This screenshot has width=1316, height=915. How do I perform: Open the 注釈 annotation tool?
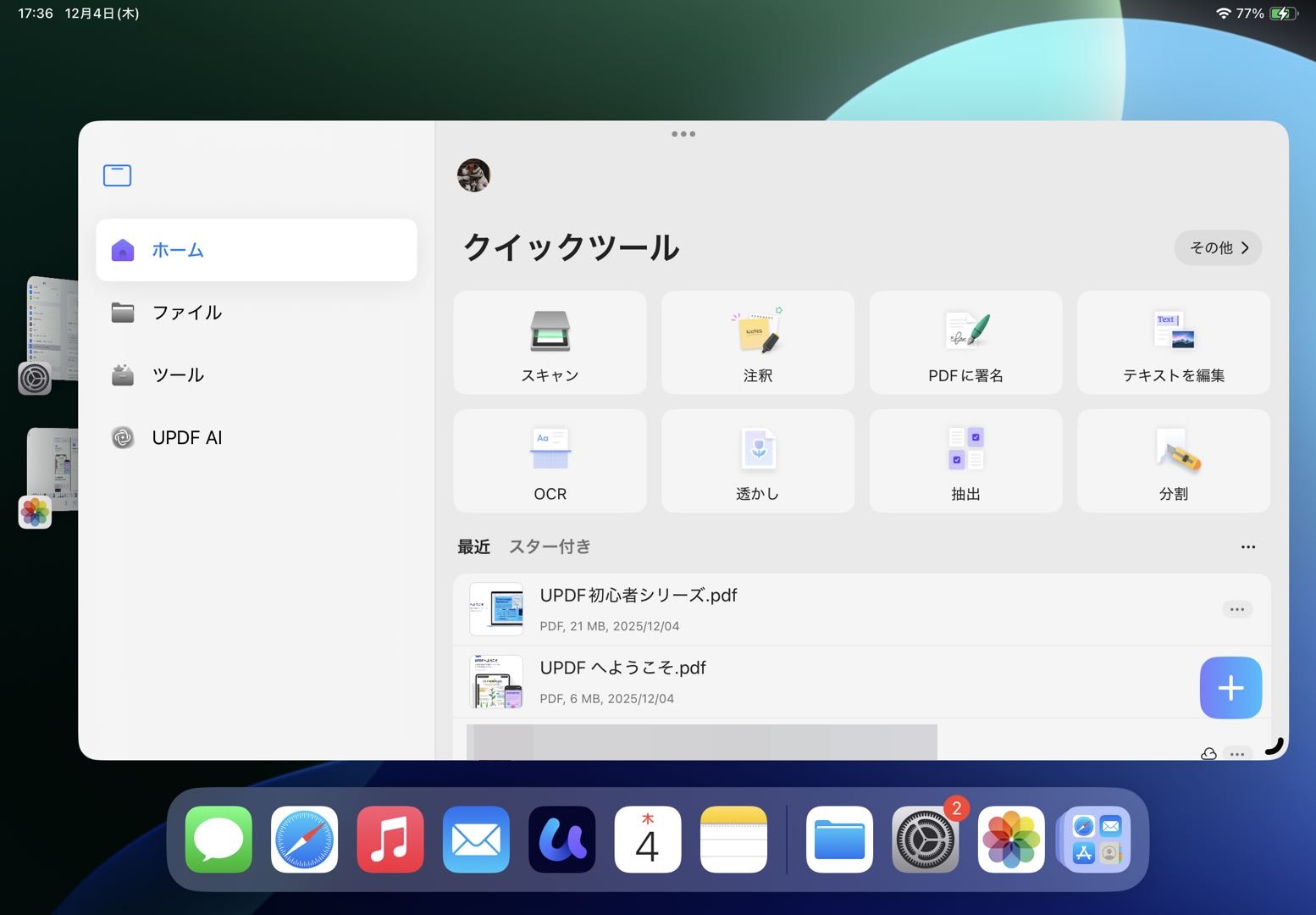click(758, 342)
